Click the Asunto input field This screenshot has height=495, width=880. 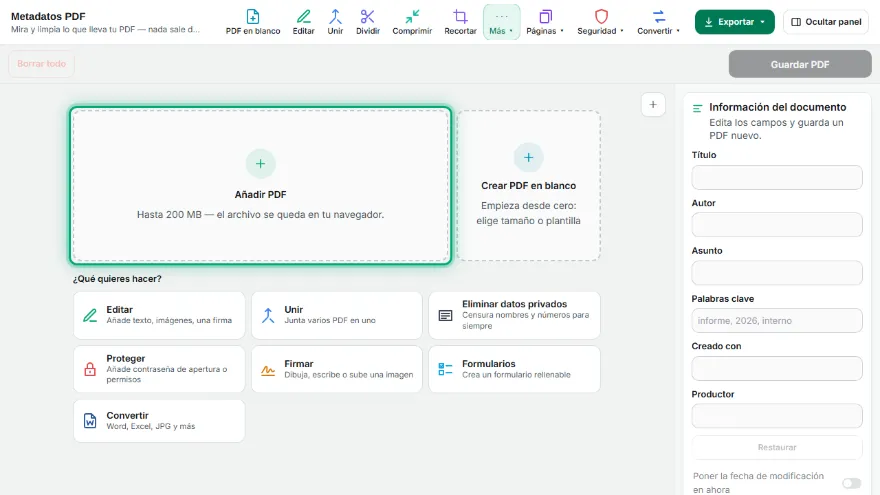click(x=777, y=273)
